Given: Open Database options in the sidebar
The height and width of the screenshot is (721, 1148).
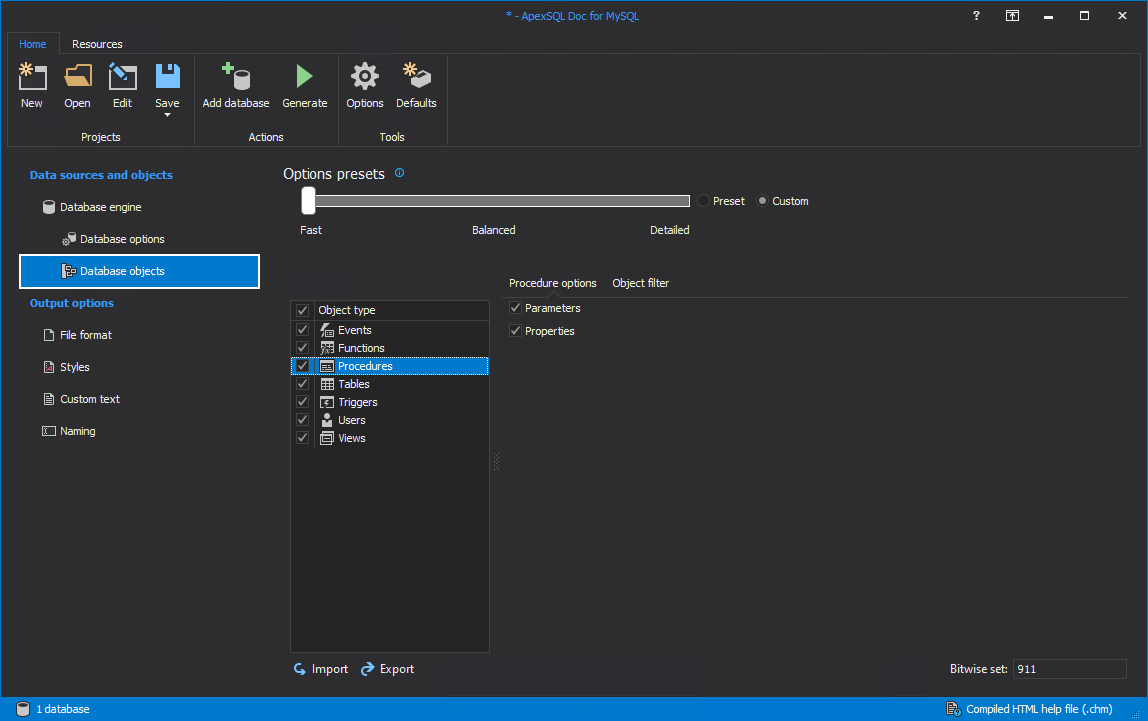Looking at the screenshot, I should (113, 239).
